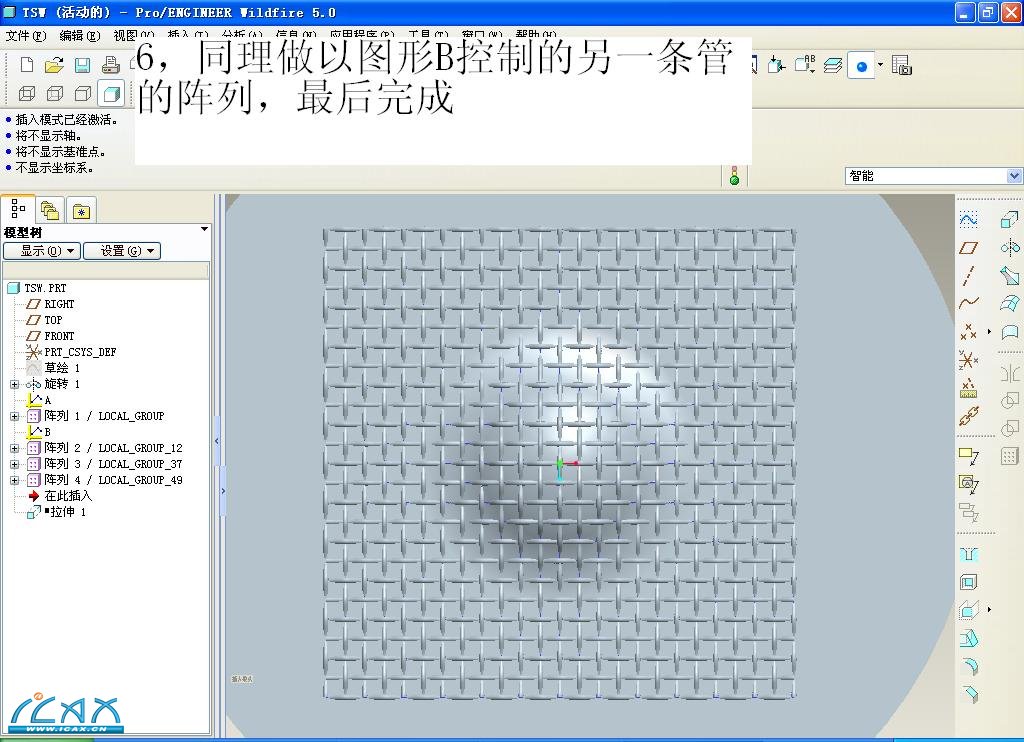Switch to wireframe display mode
The height and width of the screenshot is (742, 1024).
click(x=27, y=93)
